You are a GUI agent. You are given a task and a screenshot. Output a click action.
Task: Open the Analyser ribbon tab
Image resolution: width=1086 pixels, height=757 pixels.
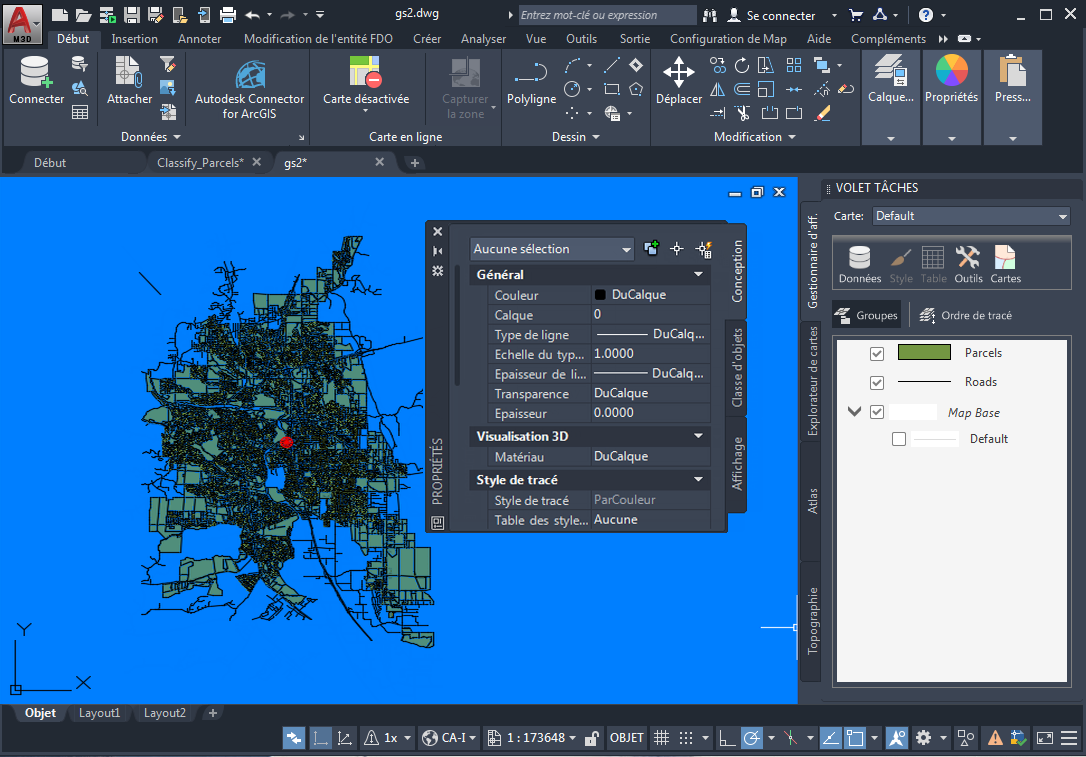[483, 39]
